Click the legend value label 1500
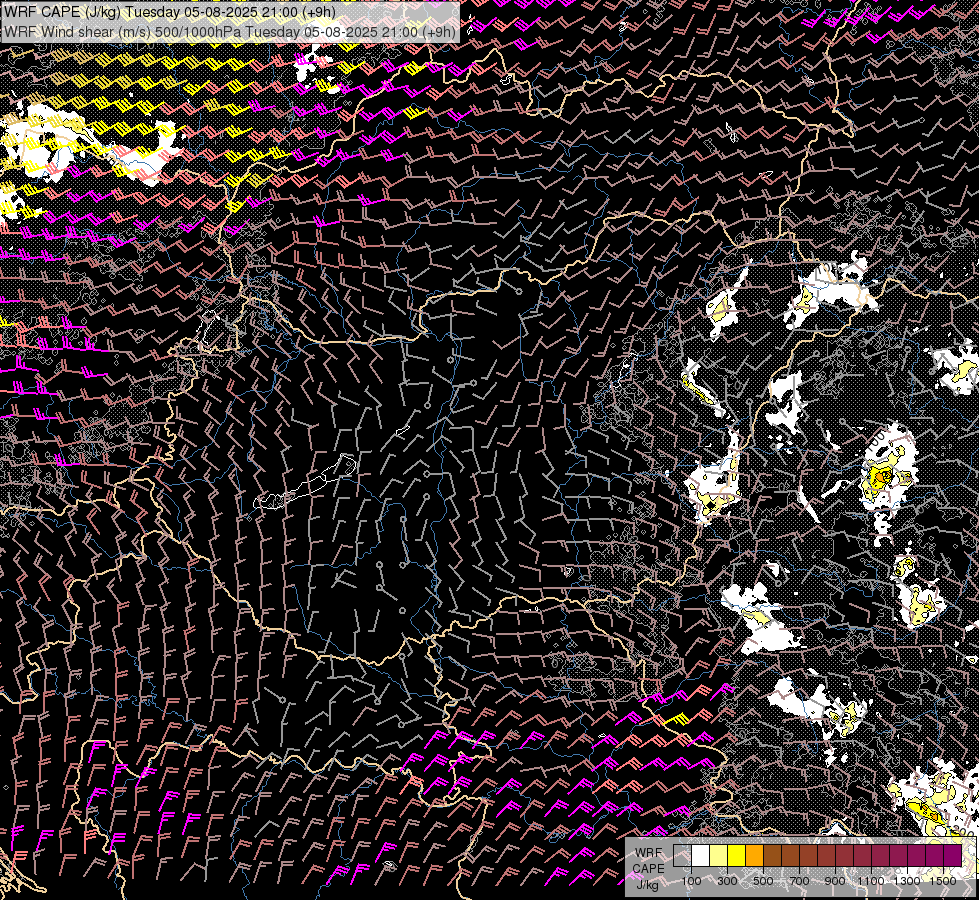Screen dimensions: 979x900 coord(943,881)
